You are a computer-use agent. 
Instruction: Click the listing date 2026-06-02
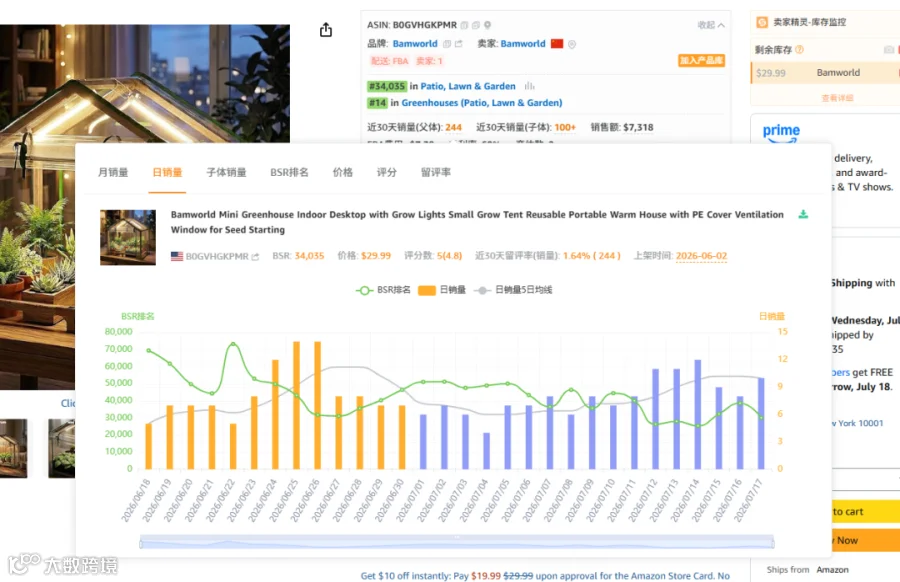[701, 256]
